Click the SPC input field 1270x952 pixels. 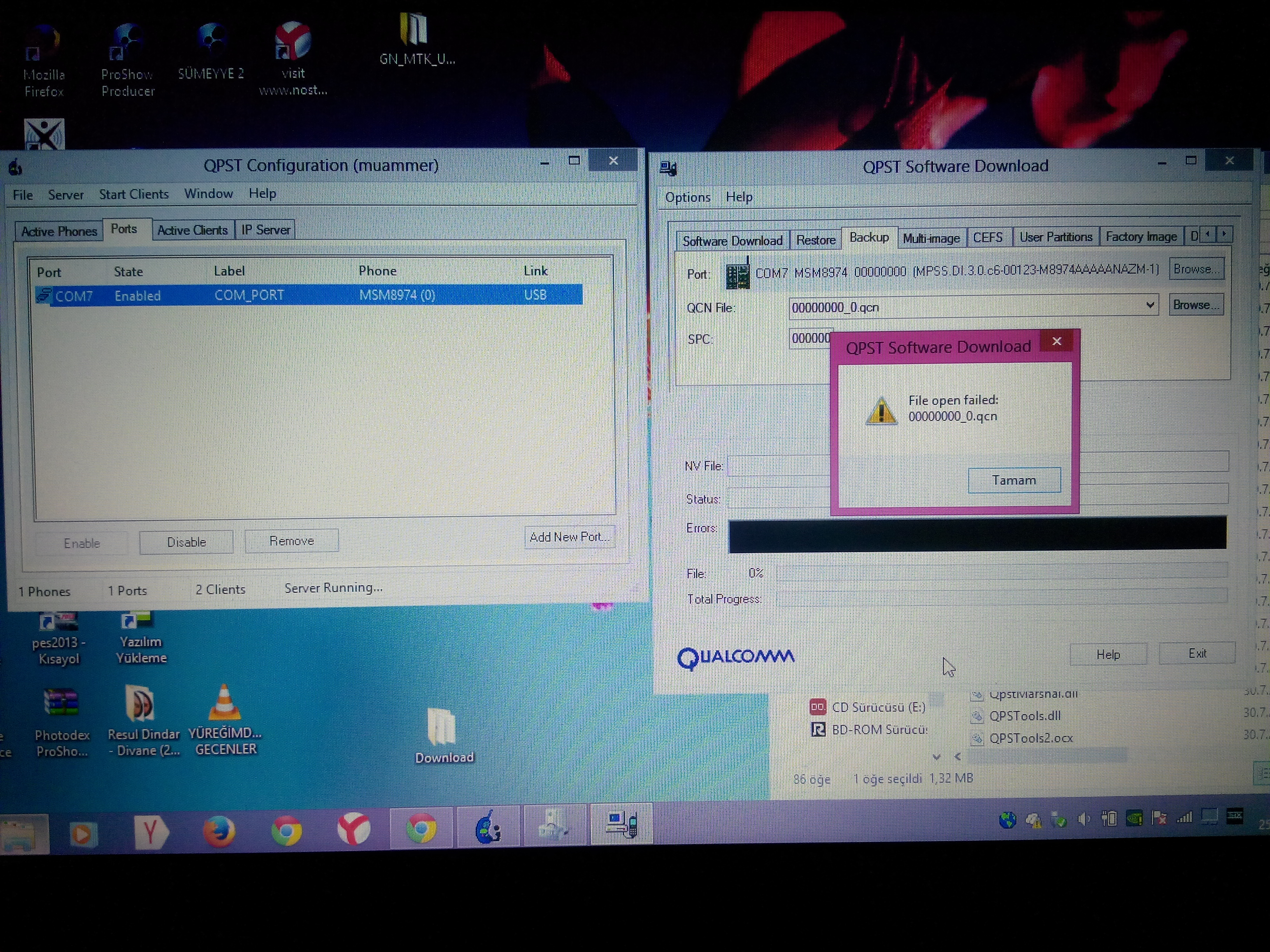click(x=810, y=339)
